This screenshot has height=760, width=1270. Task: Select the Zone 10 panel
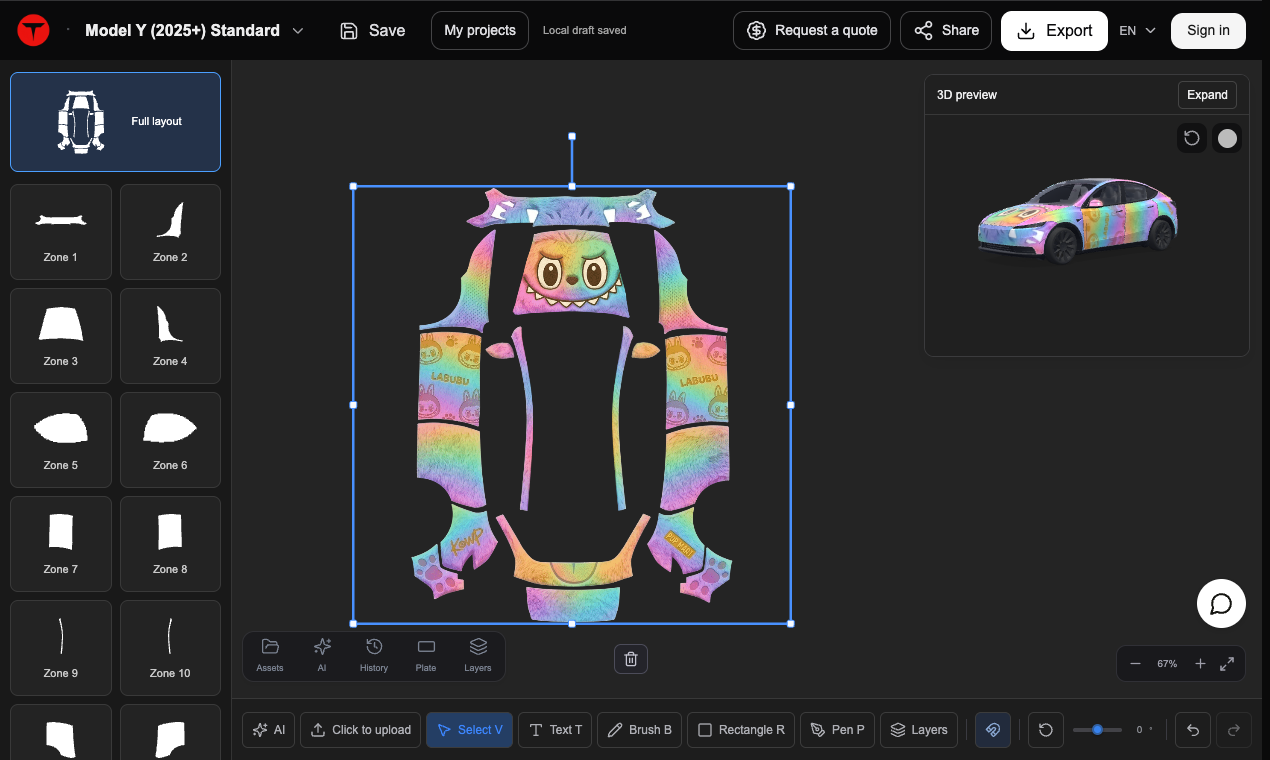point(170,648)
